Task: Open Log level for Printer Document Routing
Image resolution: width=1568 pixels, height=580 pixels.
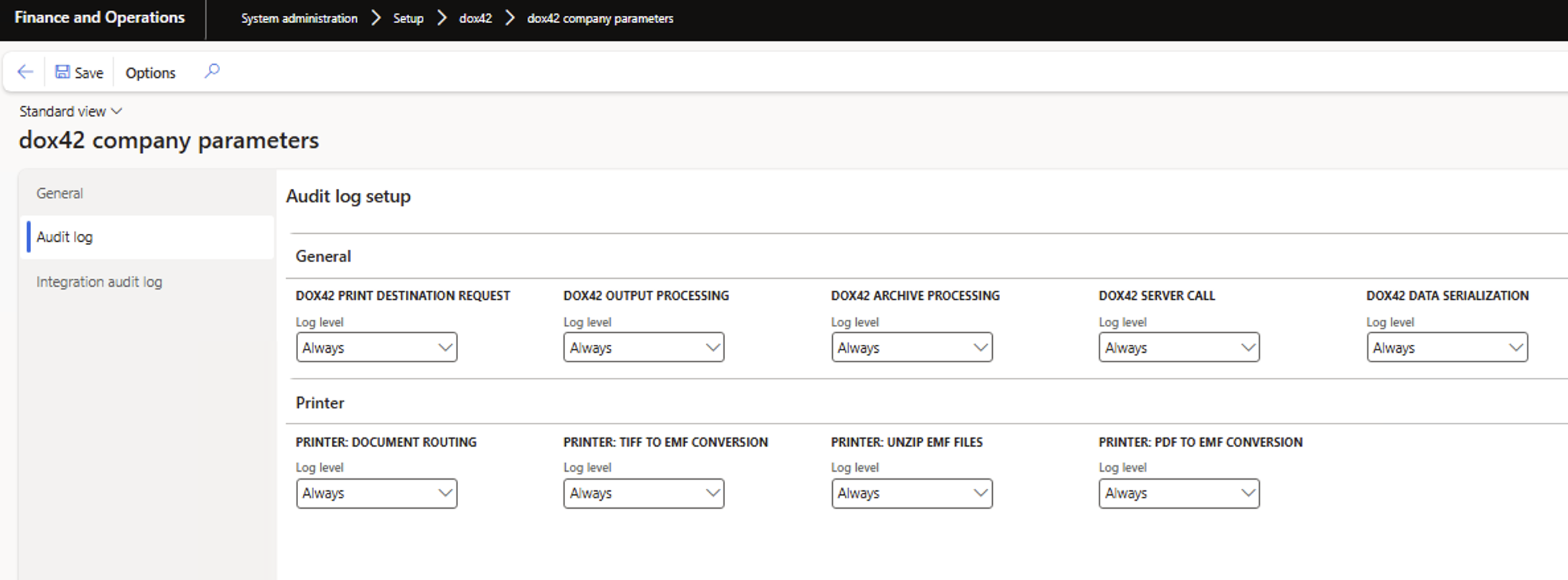Action: pyautogui.click(x=377, y=493)
